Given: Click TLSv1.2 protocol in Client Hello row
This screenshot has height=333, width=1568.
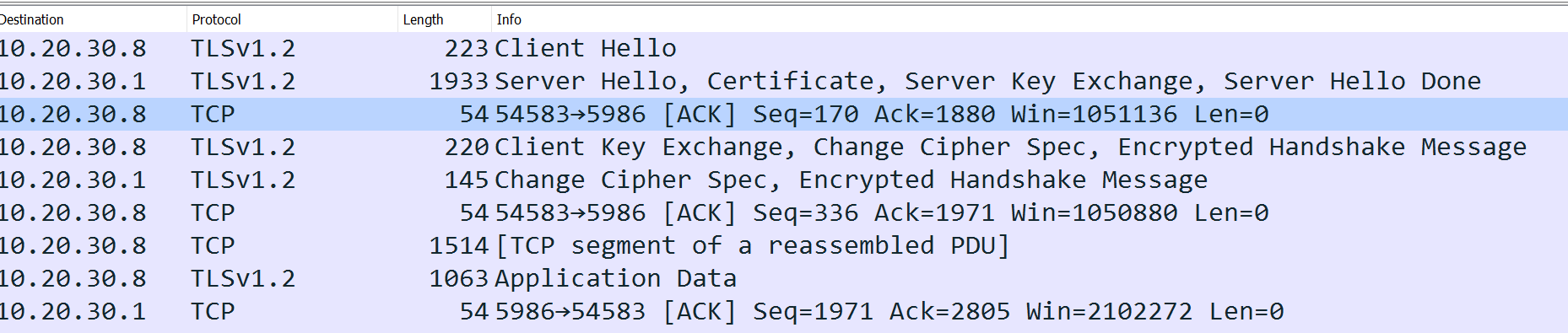Looking at the screenshot, I should [243, 48].
